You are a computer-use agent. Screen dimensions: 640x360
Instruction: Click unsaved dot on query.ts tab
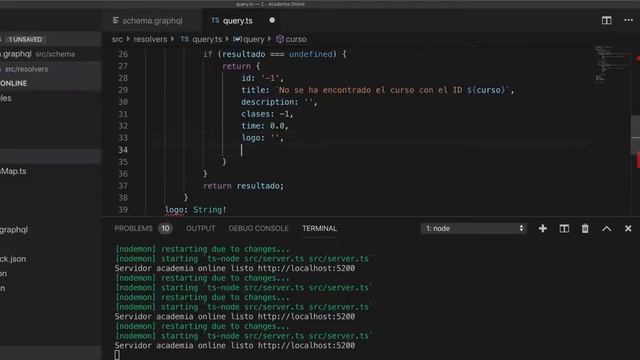point(272,20)
